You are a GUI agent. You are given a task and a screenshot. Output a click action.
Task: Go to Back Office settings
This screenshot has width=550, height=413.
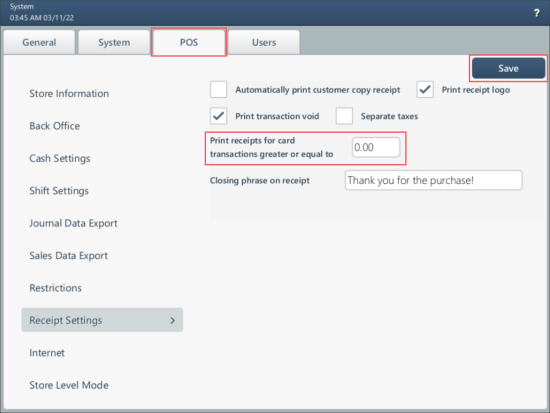coord(55,126)
